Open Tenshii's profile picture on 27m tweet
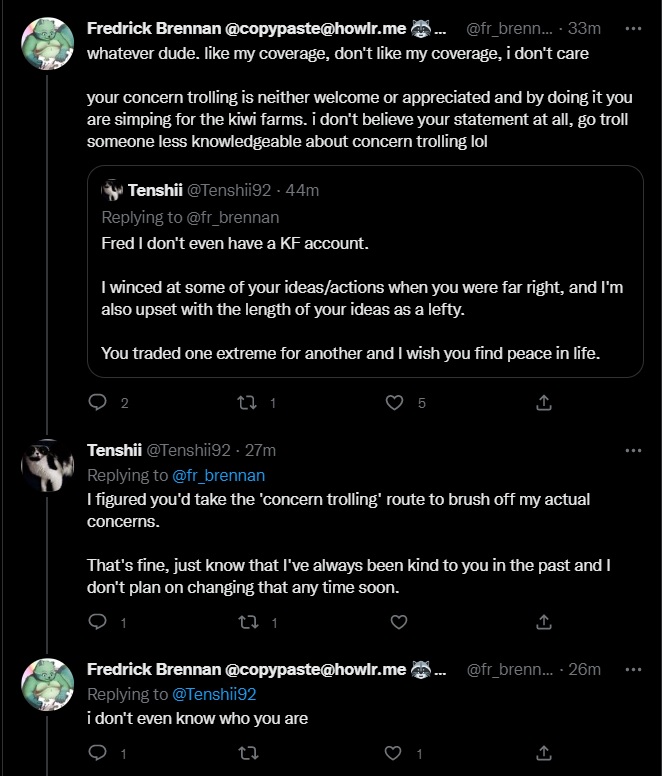The width and height of the screenshot is (662, 776). pyautogui.click(x=48, y=466)
